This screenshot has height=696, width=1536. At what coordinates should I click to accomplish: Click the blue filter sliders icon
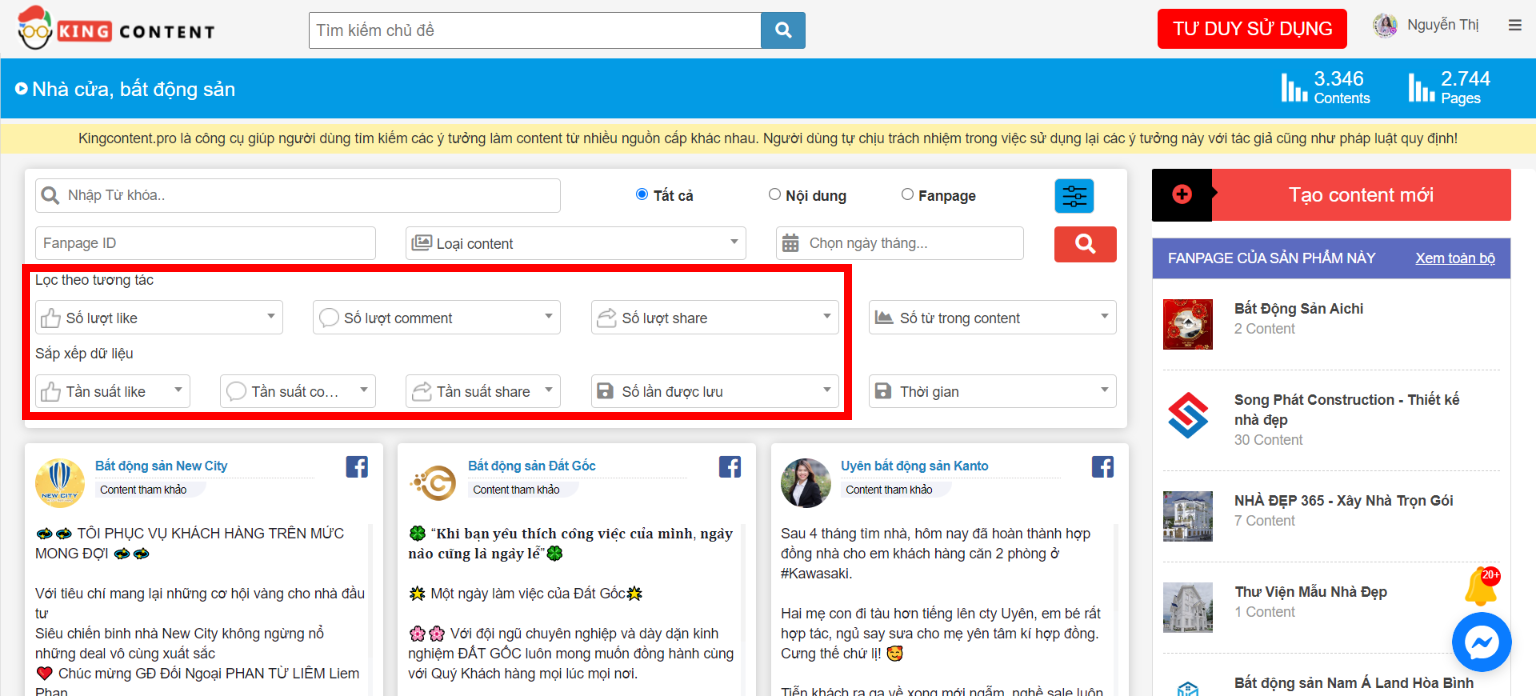click(1074, 196)
